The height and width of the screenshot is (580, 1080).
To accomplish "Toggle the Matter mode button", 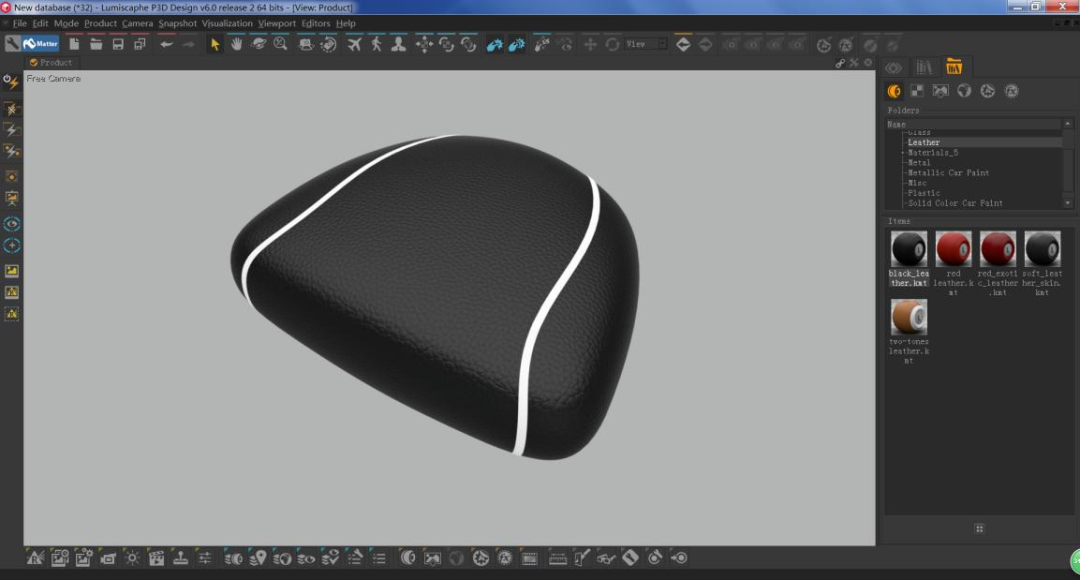I will coord(40,44).
